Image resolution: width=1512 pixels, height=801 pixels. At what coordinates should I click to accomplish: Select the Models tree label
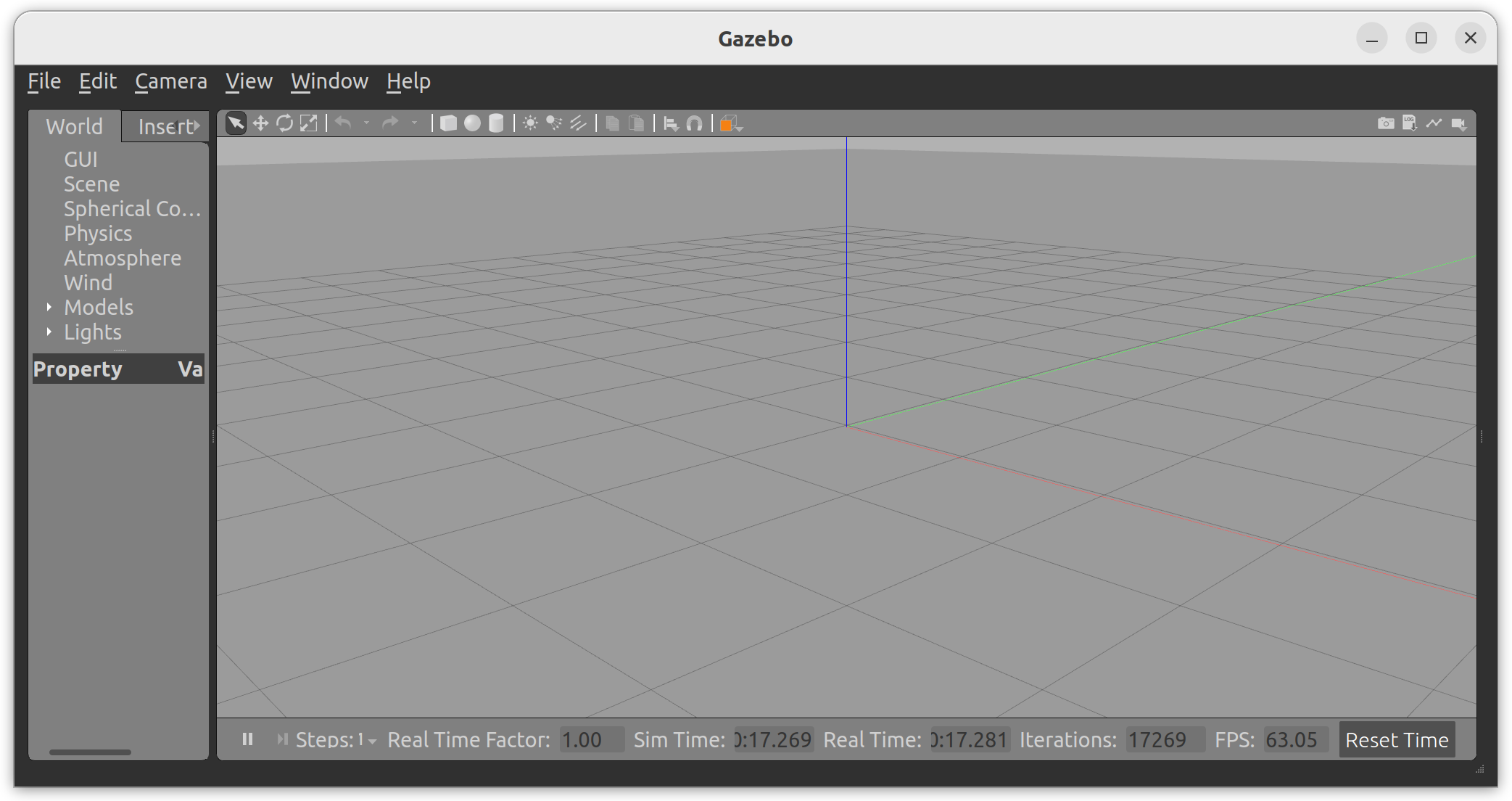(x=99, y=307)
